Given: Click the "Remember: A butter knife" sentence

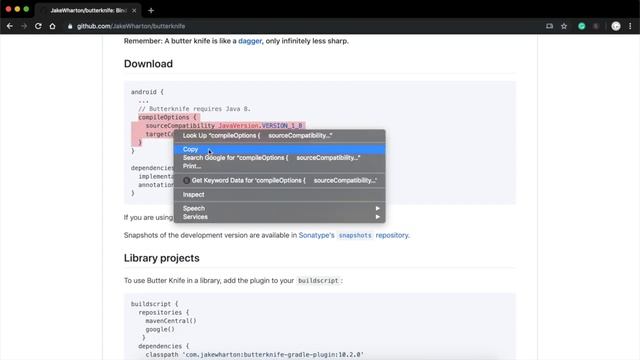Looking at the screenshot, I should pos(236,41).
